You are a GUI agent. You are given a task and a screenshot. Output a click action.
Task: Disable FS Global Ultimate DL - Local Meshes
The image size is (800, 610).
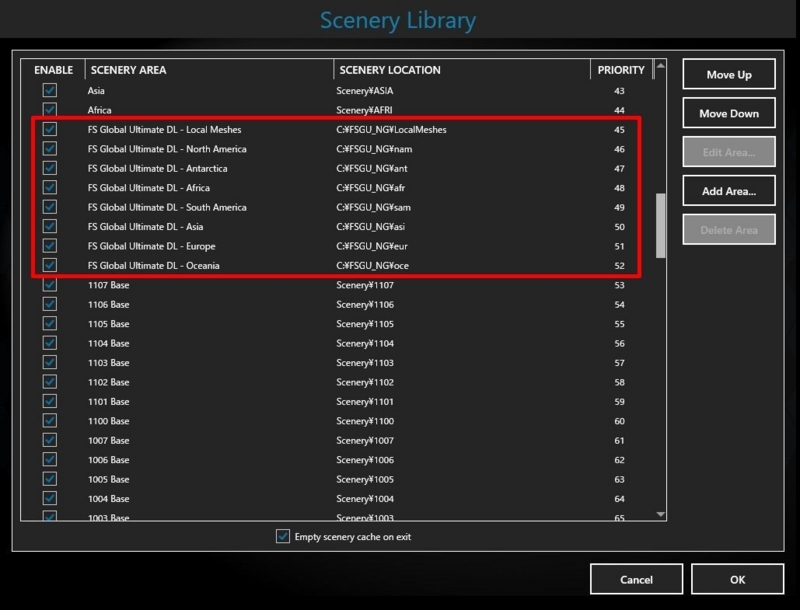49,129
